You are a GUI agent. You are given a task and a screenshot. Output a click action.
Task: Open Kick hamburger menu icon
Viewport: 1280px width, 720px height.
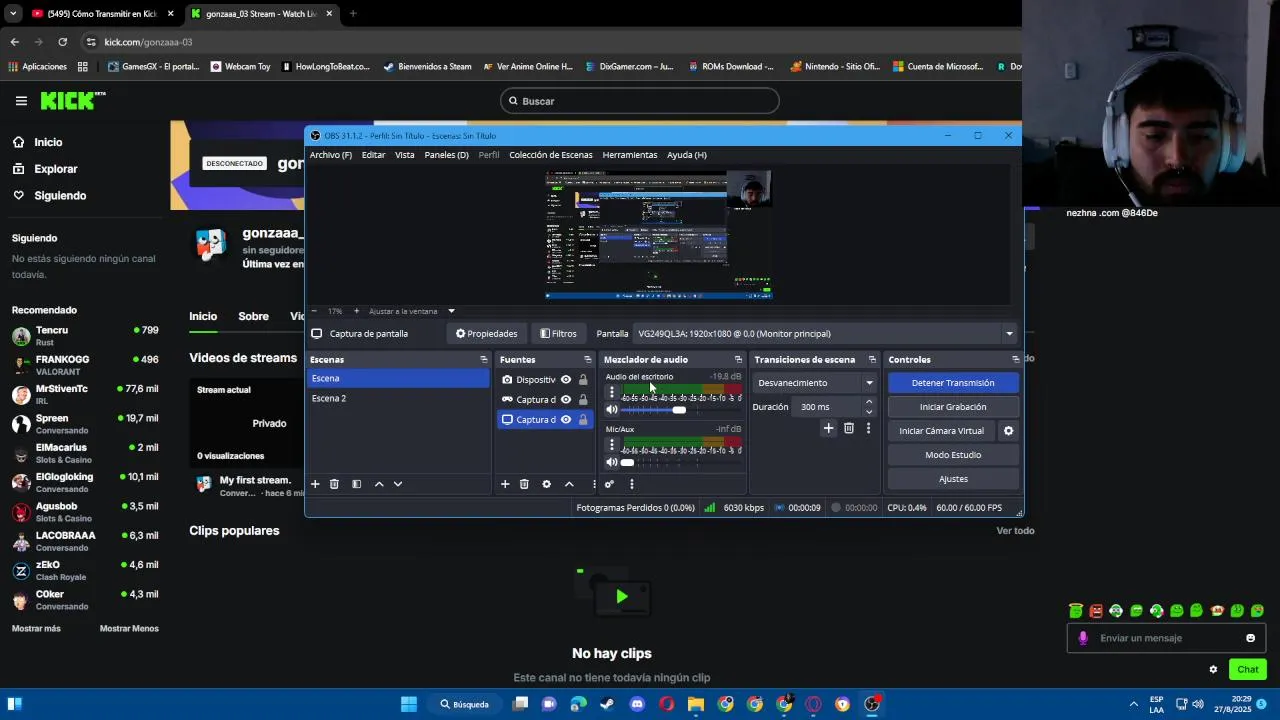click(x=21, y=101)
